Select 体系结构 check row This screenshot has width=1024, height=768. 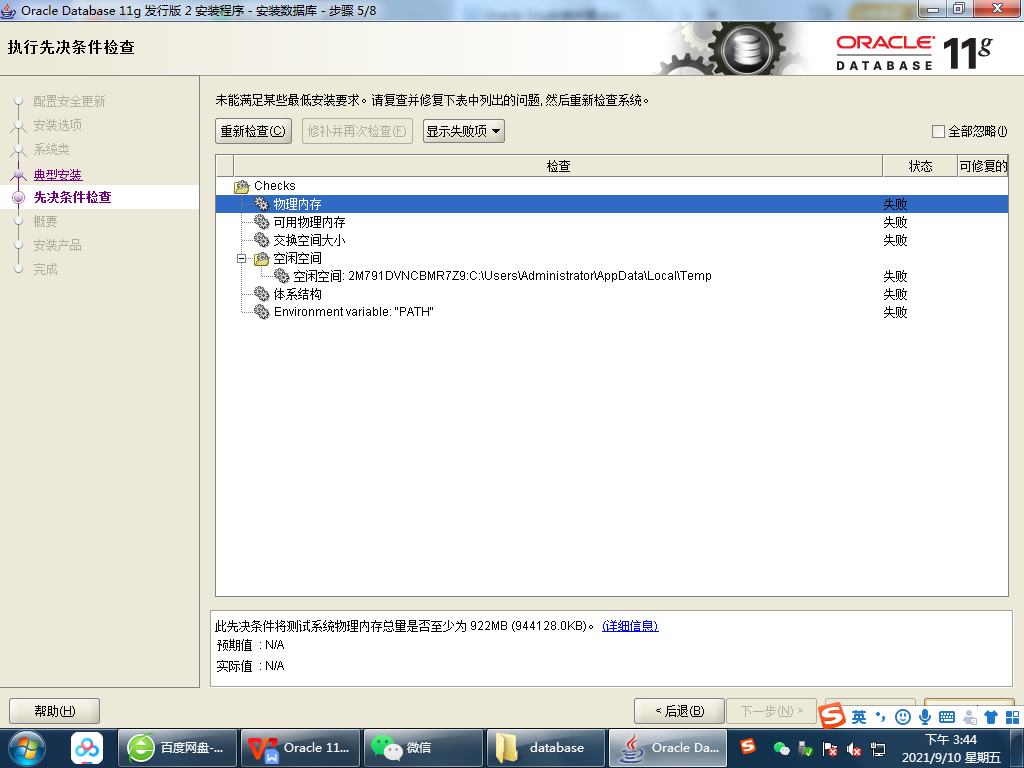click(x=612, y=294)
